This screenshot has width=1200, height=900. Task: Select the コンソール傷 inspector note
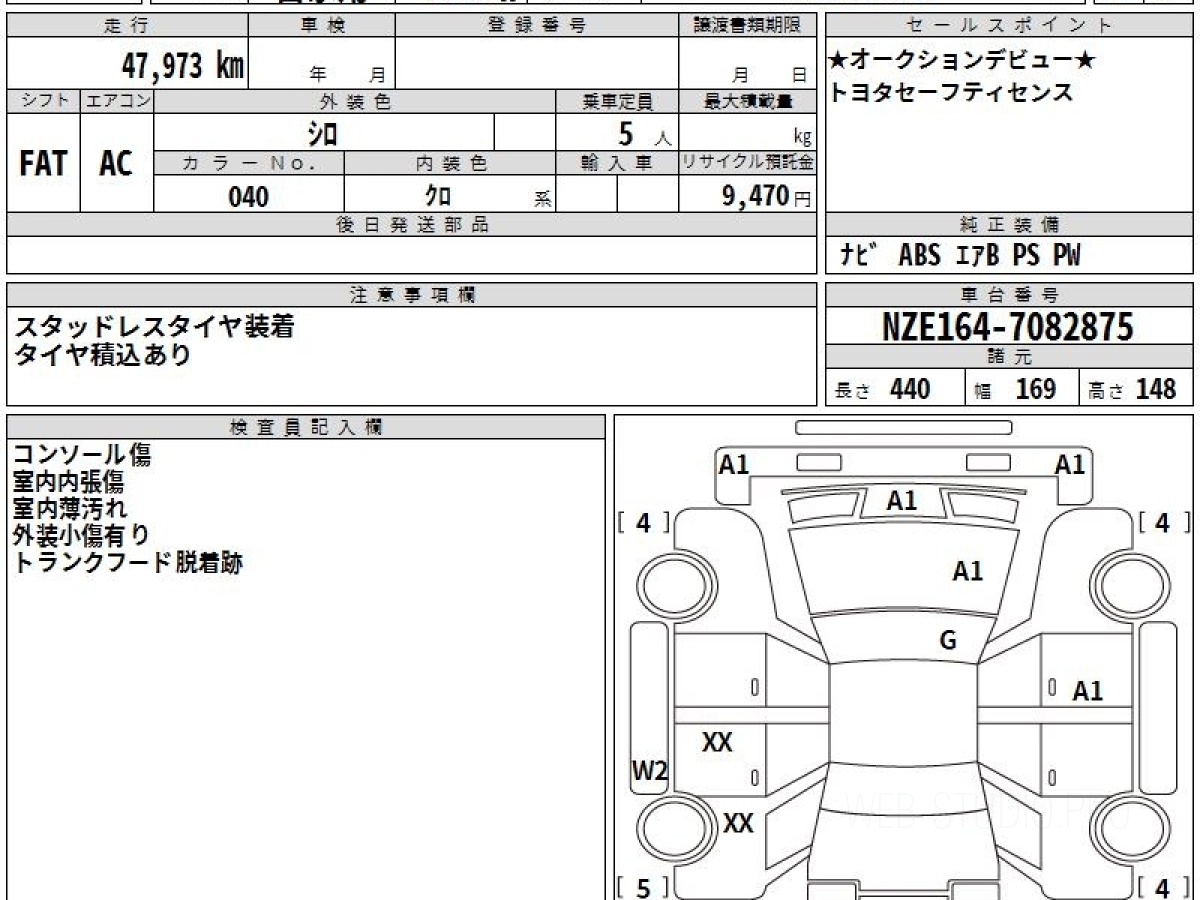pos(82,456)
